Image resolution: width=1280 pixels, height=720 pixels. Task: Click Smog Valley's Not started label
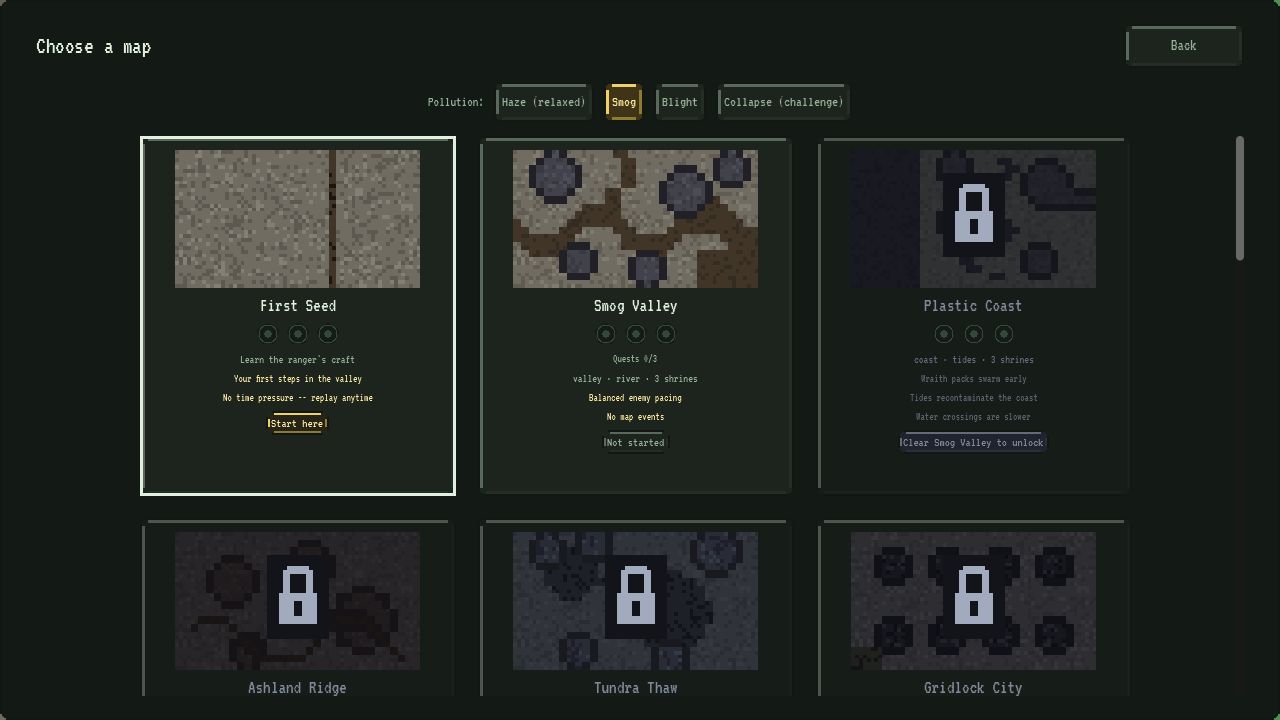pos(635,443)
